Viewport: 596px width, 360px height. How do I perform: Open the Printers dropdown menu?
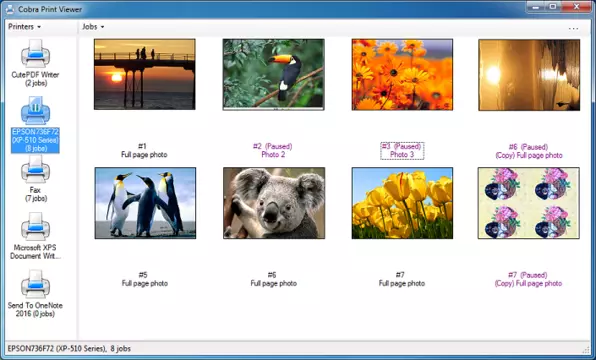click(24, 27)
